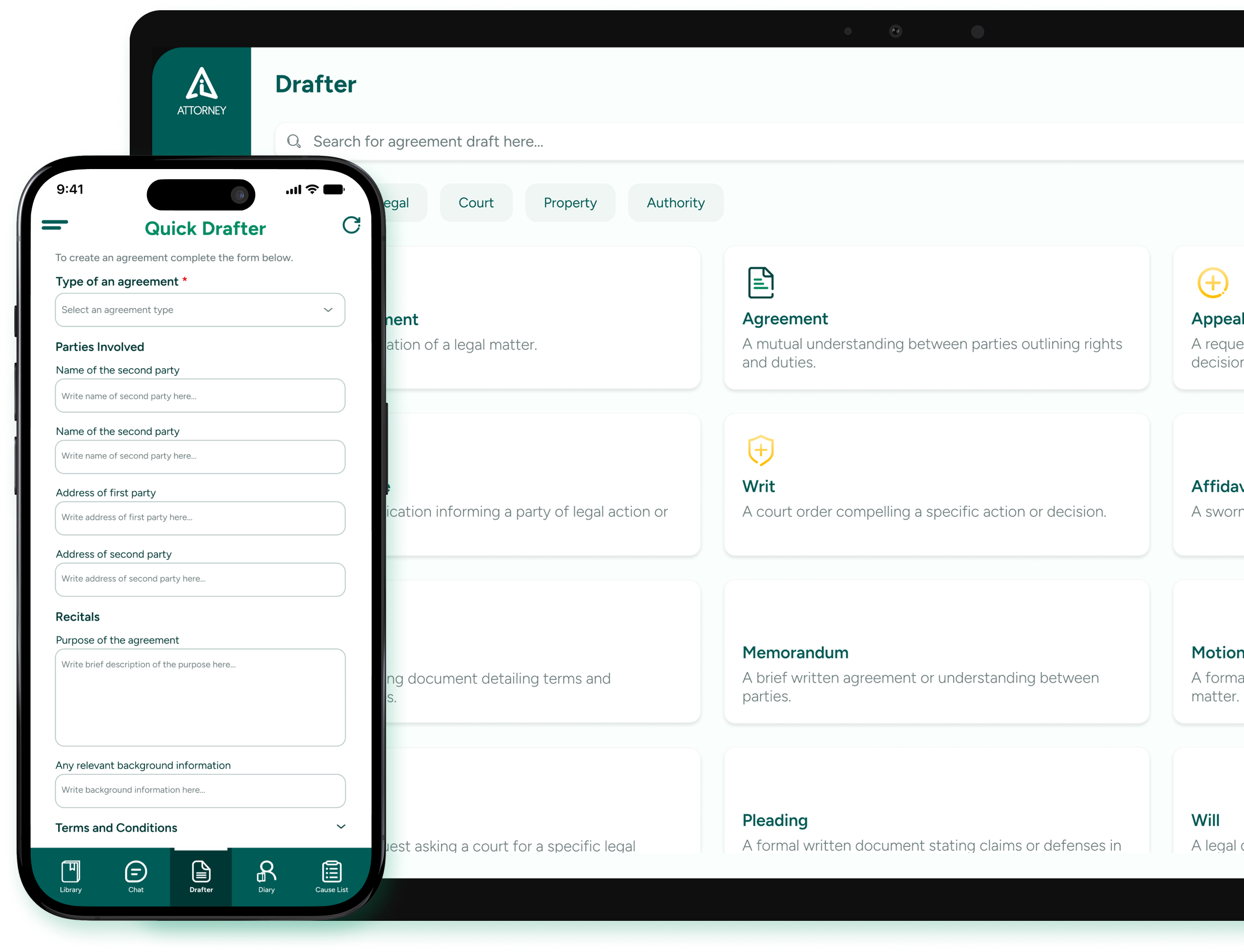
Task: Click the Writ shield icon
Action: click(760, 450)
